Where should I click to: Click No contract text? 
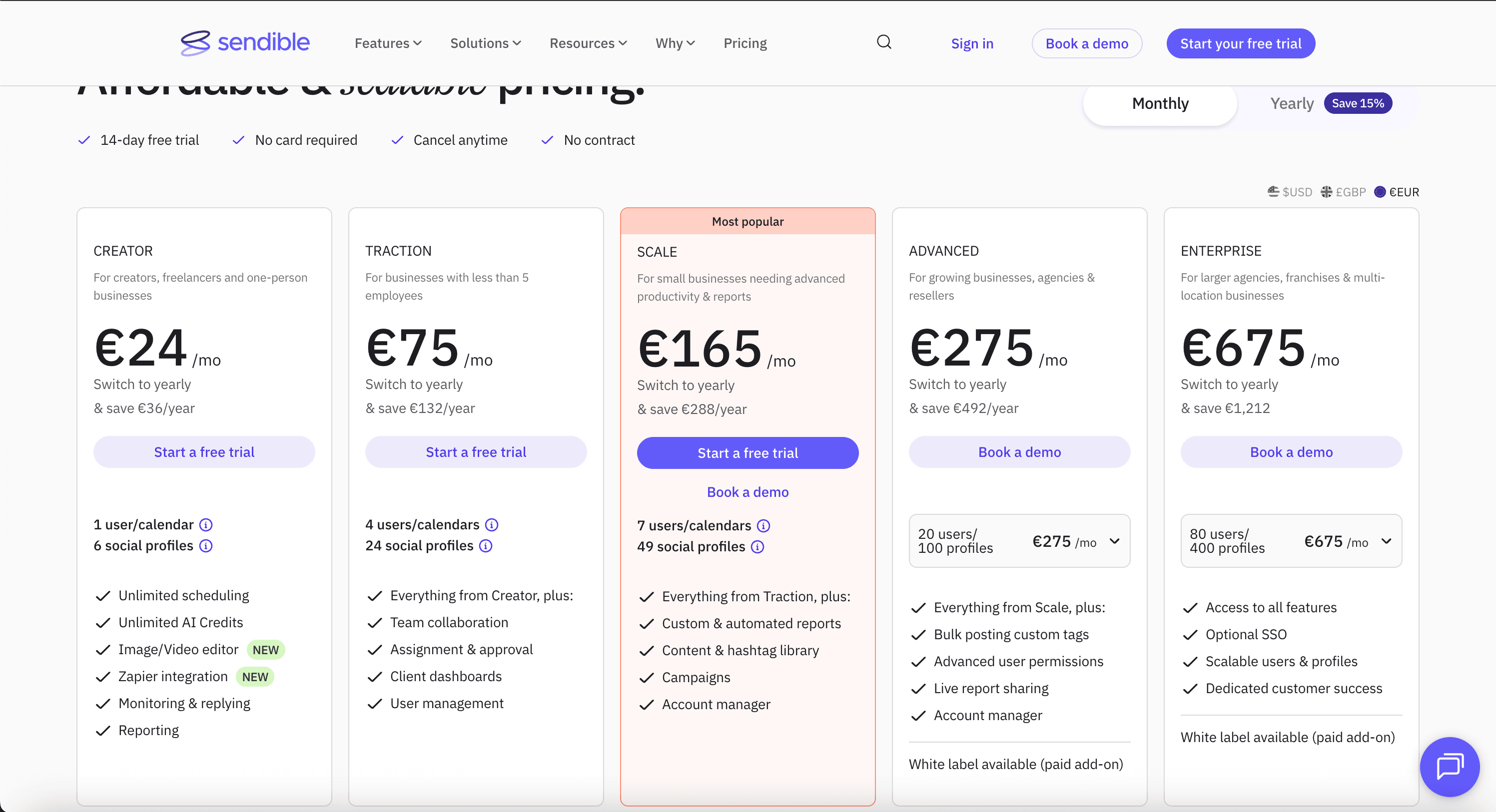599,140
